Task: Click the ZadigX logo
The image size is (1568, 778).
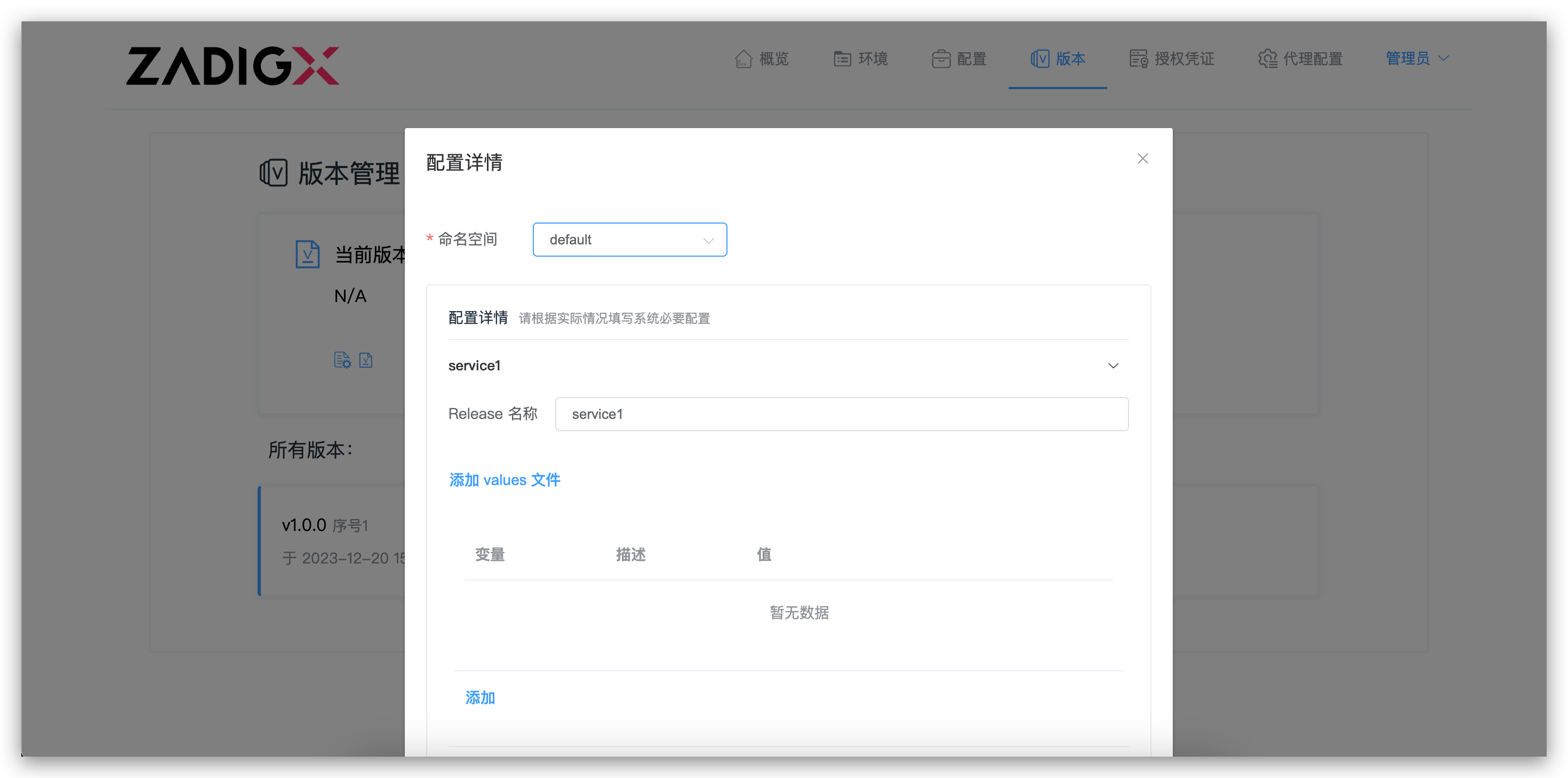Action: 233,66
